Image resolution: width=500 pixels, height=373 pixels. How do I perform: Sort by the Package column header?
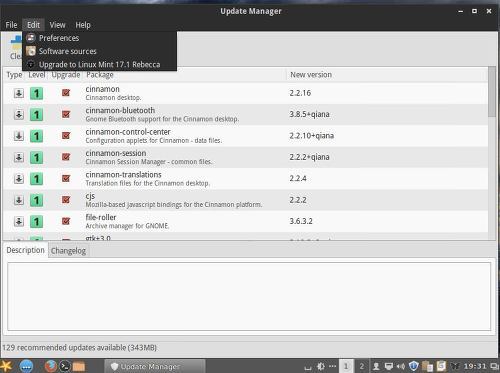pos(100,75)
